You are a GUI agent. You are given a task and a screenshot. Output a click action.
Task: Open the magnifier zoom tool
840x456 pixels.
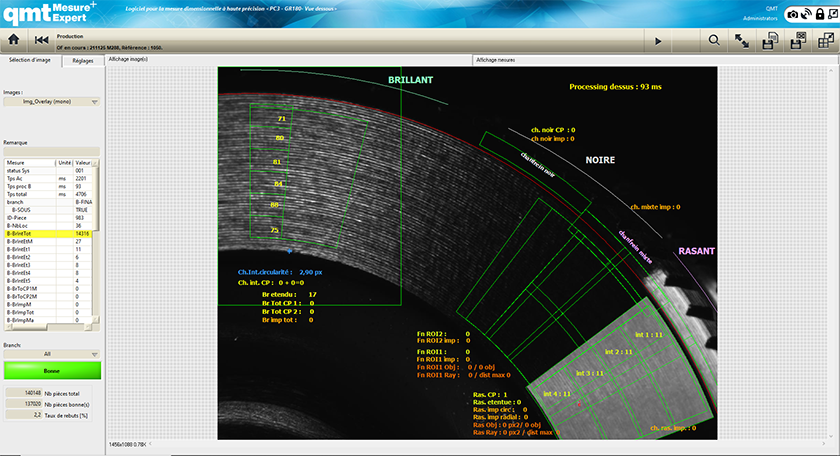coord(714,40)
